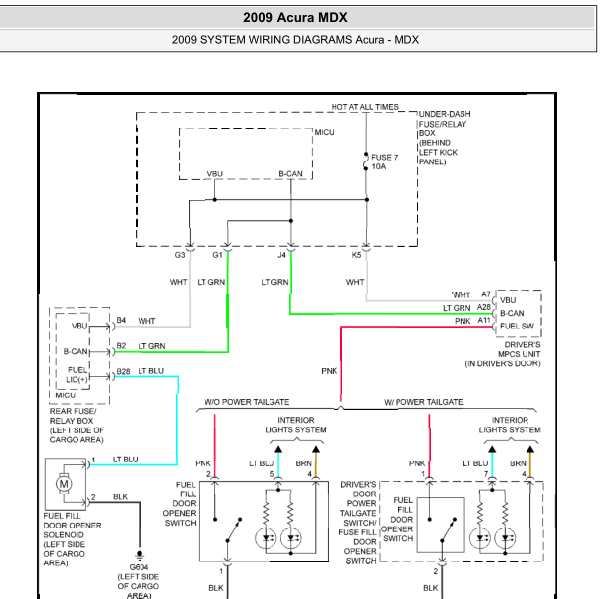Click connector pin label "K5"
The image size is (600, 599).
point(356,255)
